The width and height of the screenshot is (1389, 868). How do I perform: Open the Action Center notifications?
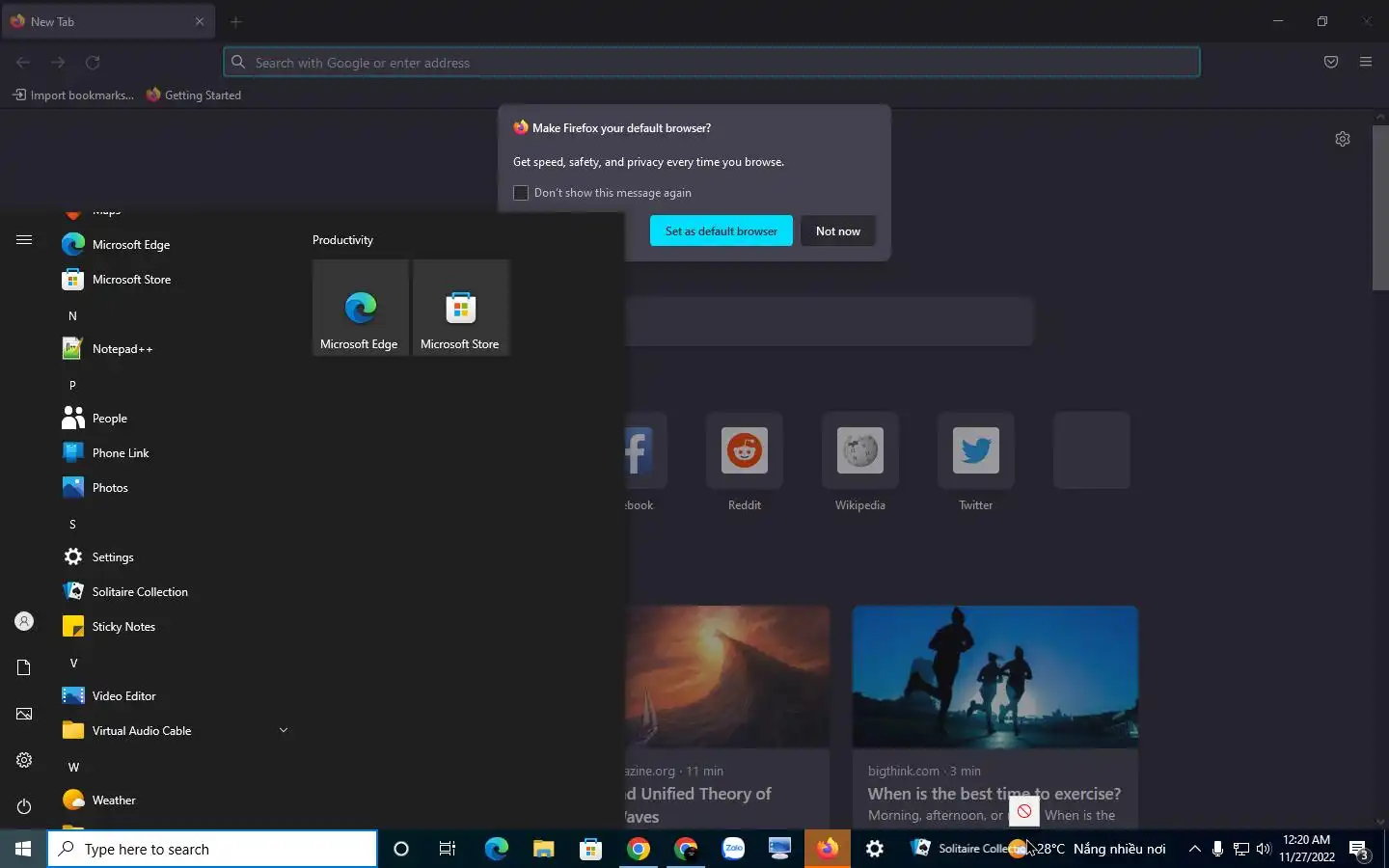pyautogui.click(x=1359, y=850)
